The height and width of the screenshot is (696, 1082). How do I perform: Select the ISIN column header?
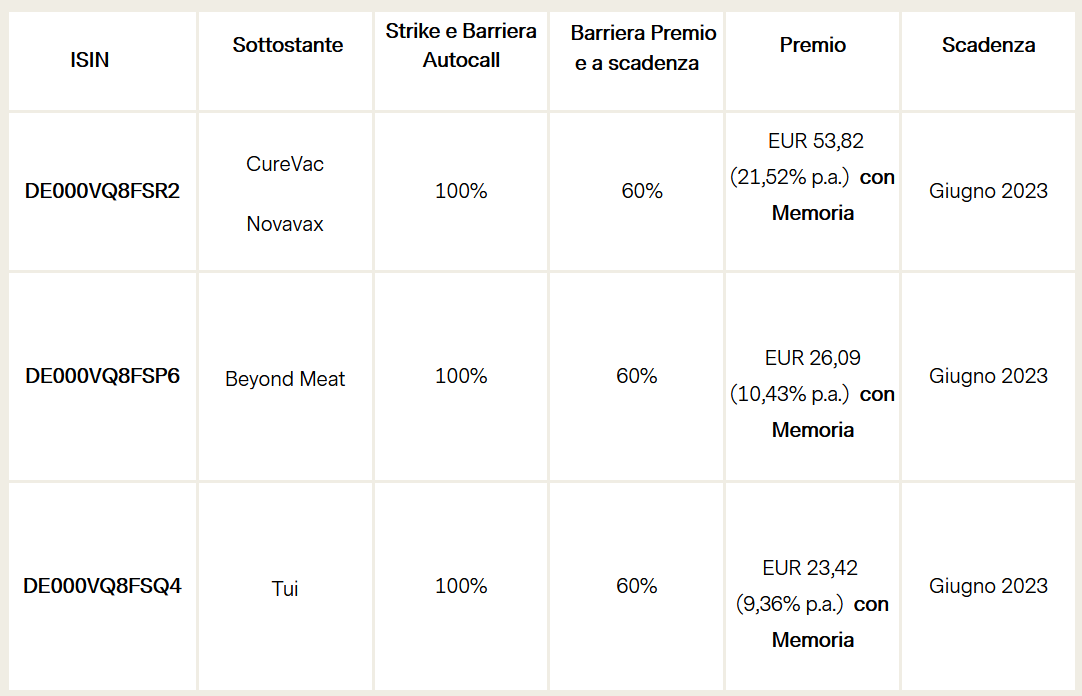(90, 60)
